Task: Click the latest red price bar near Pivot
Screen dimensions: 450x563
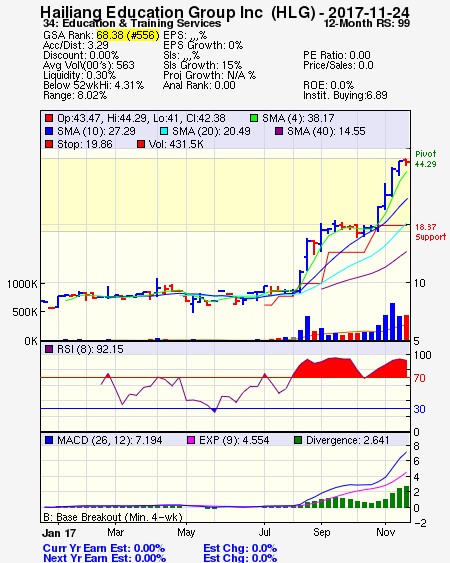Action: click(x=407, y=162)
